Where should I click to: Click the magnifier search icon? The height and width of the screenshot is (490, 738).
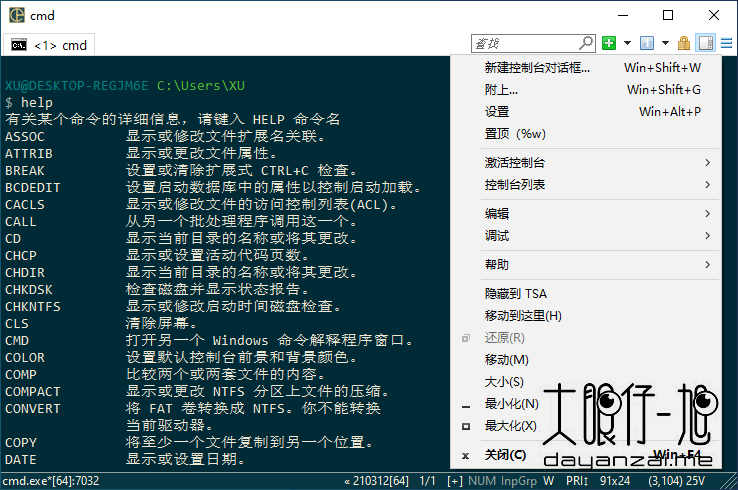(x=586, y=43)
